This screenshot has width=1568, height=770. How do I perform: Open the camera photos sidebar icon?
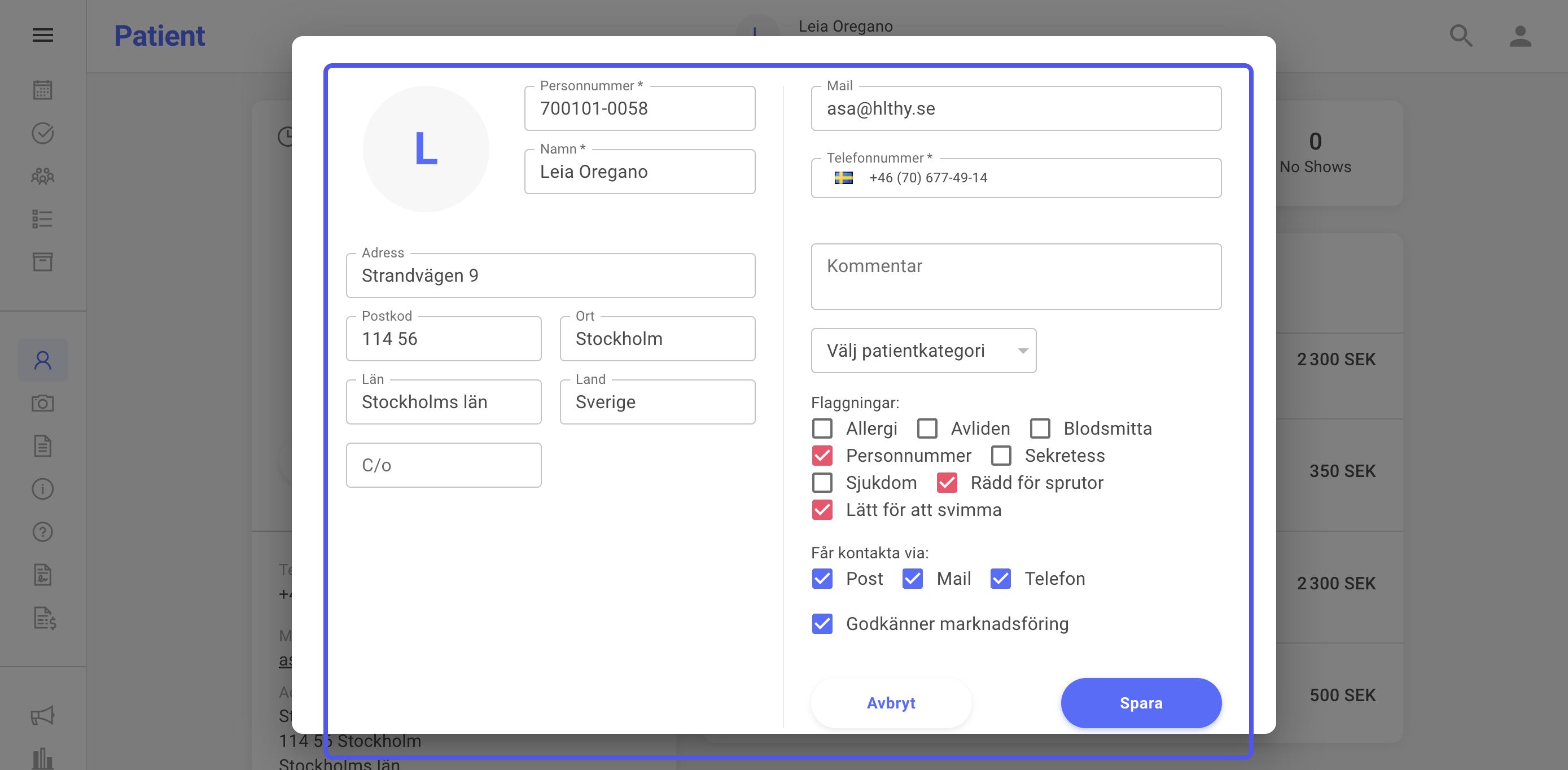tap(42, 403)
